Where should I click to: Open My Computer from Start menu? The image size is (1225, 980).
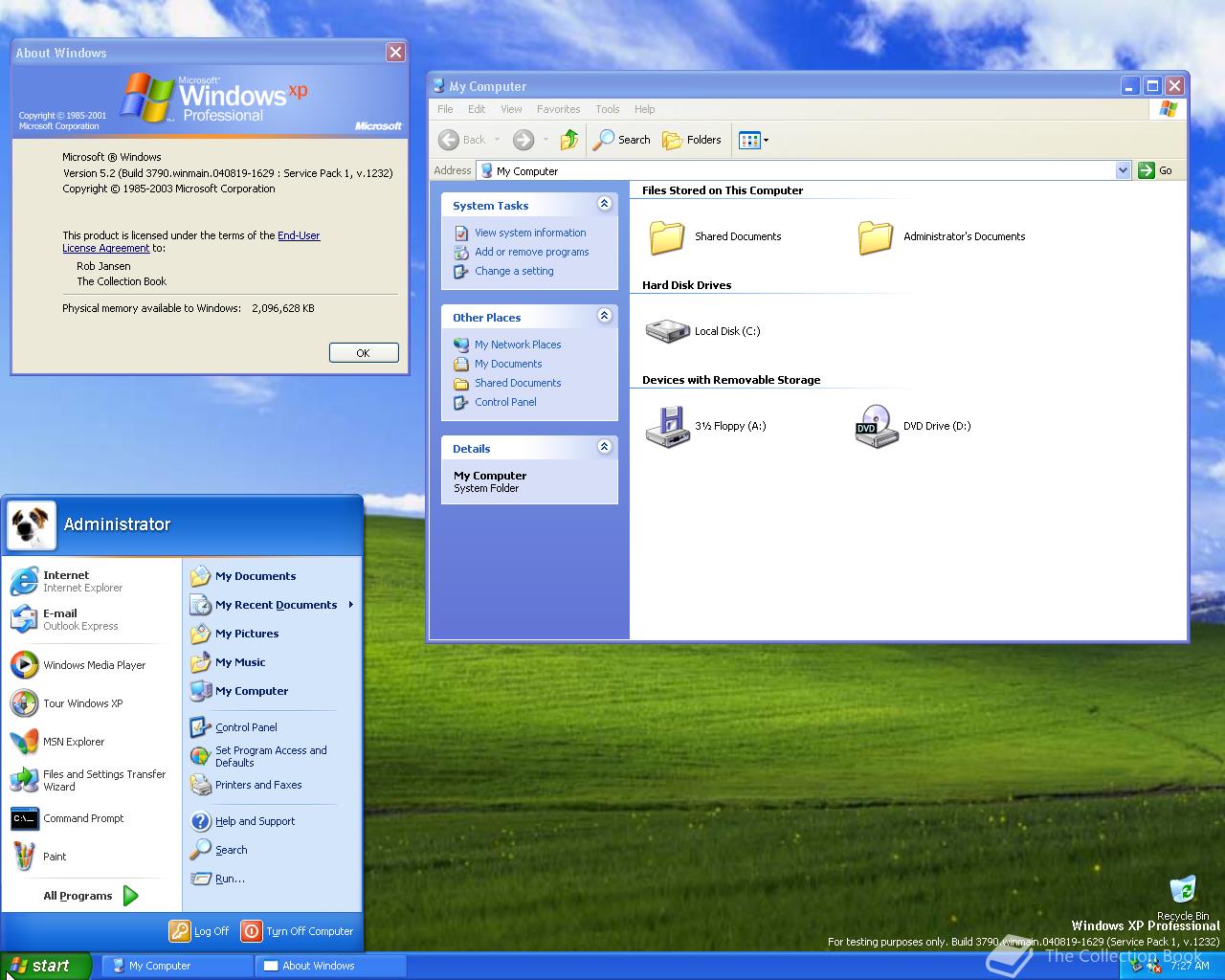(272, 691)
